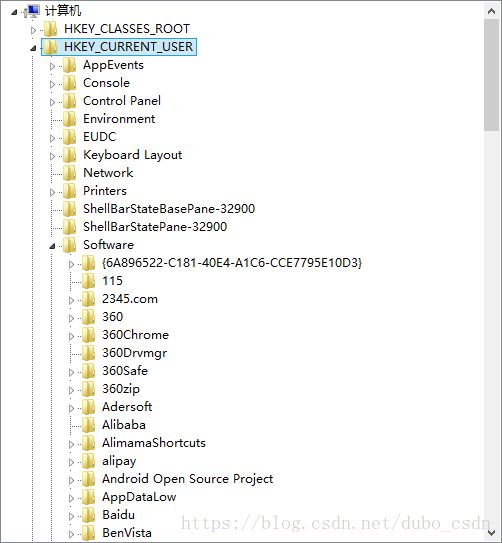502x543 pixels.
Task: Click the 360Safe folder icon
Action: tap(89, 371)
